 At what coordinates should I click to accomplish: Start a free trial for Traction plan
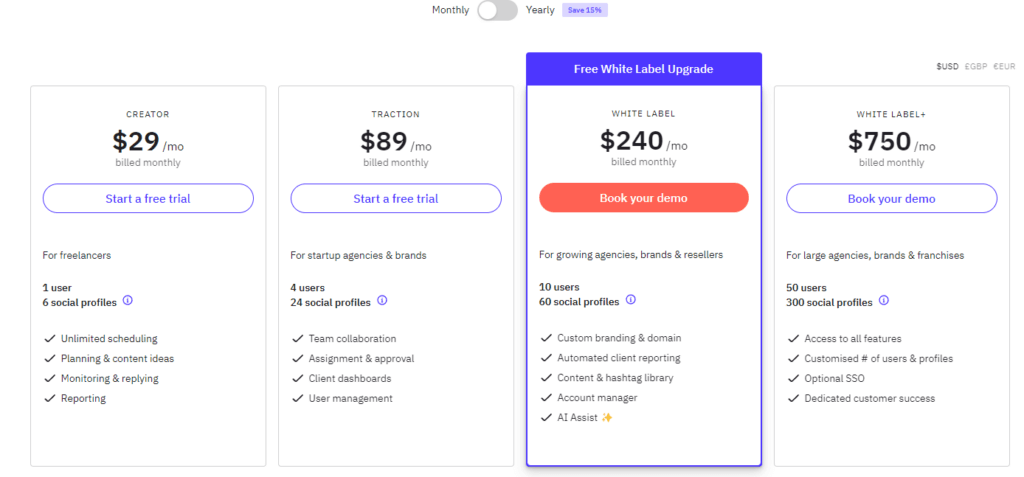point(396,199)
